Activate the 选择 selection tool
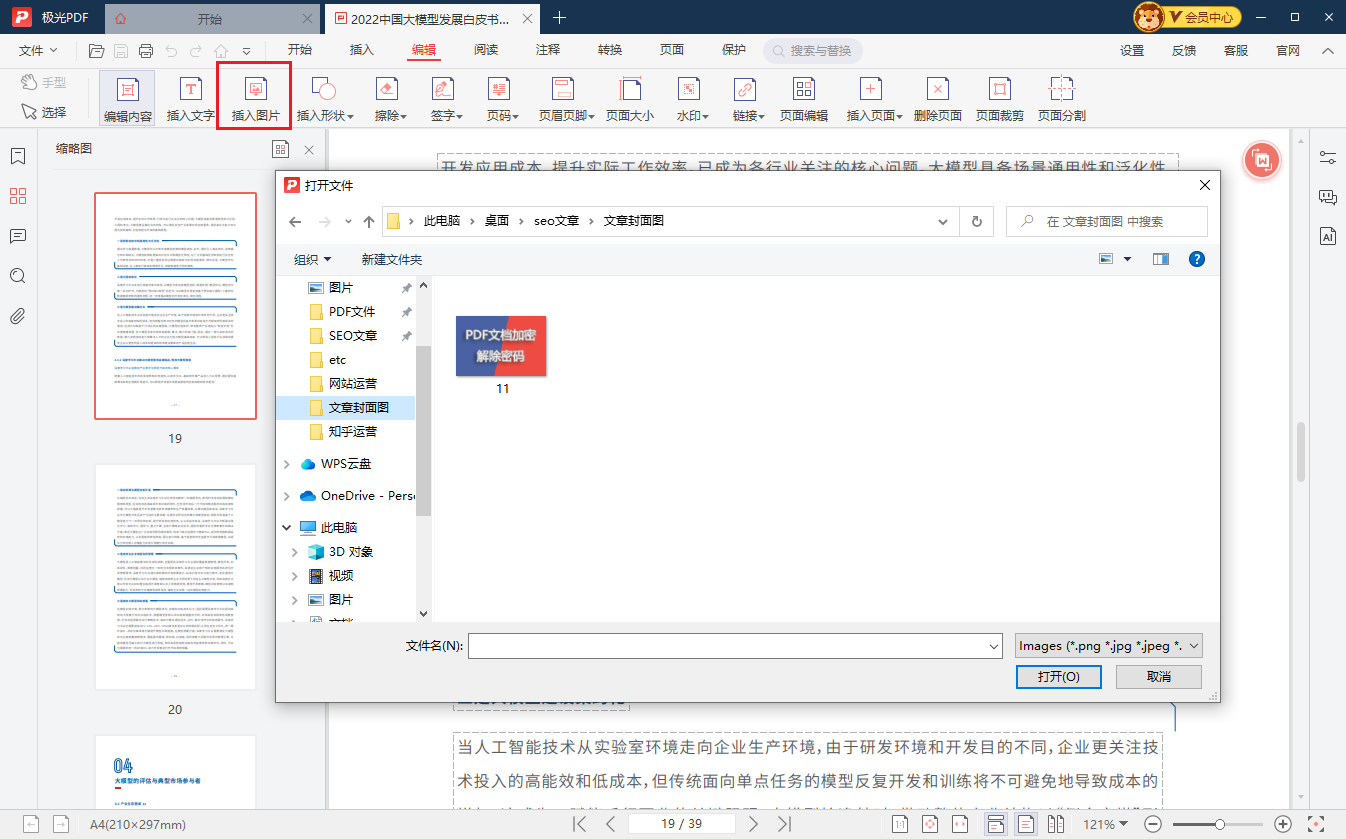The image size is (1346, 839). point(44,112)
